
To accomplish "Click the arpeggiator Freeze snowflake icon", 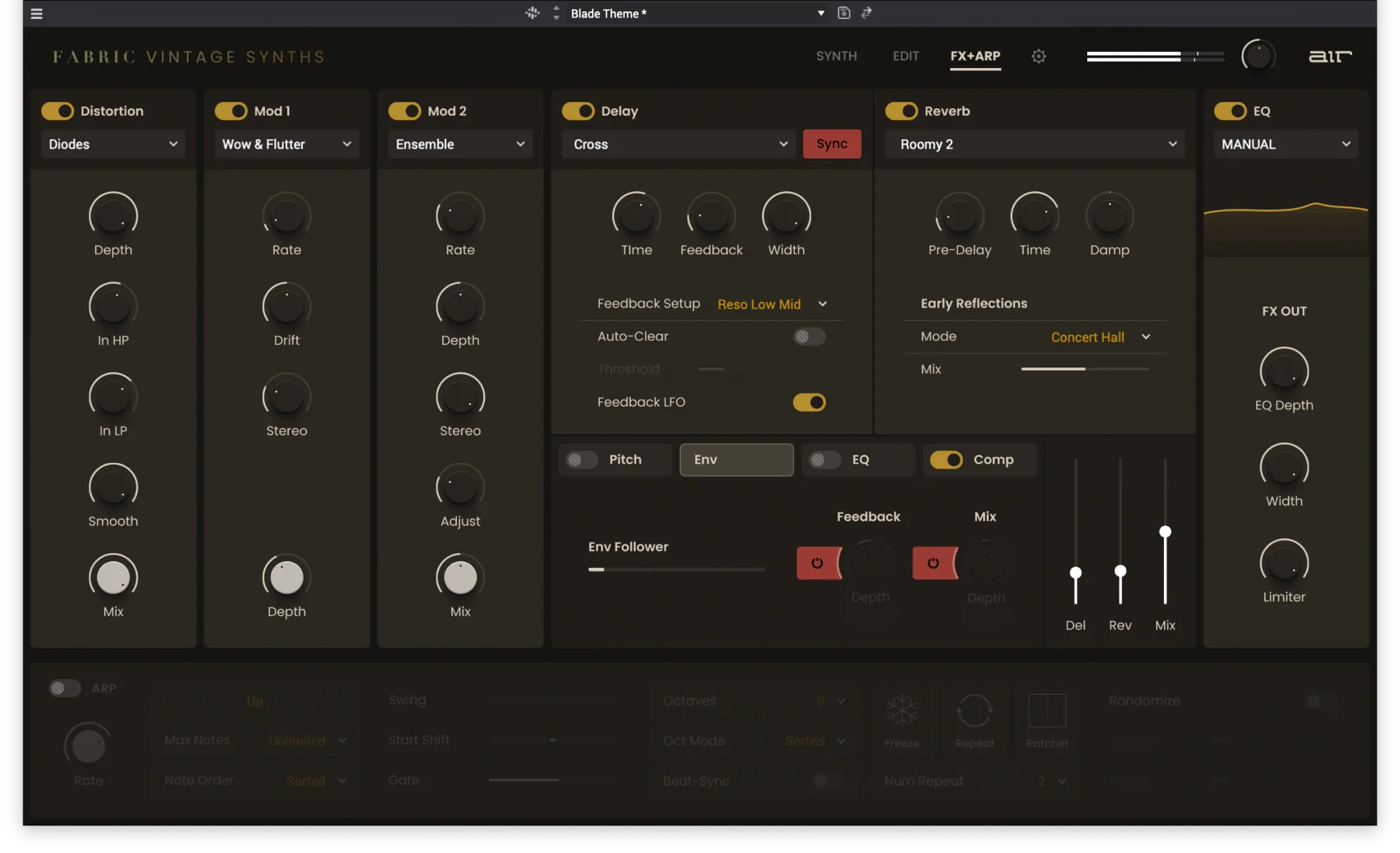I will pos(902,711).
